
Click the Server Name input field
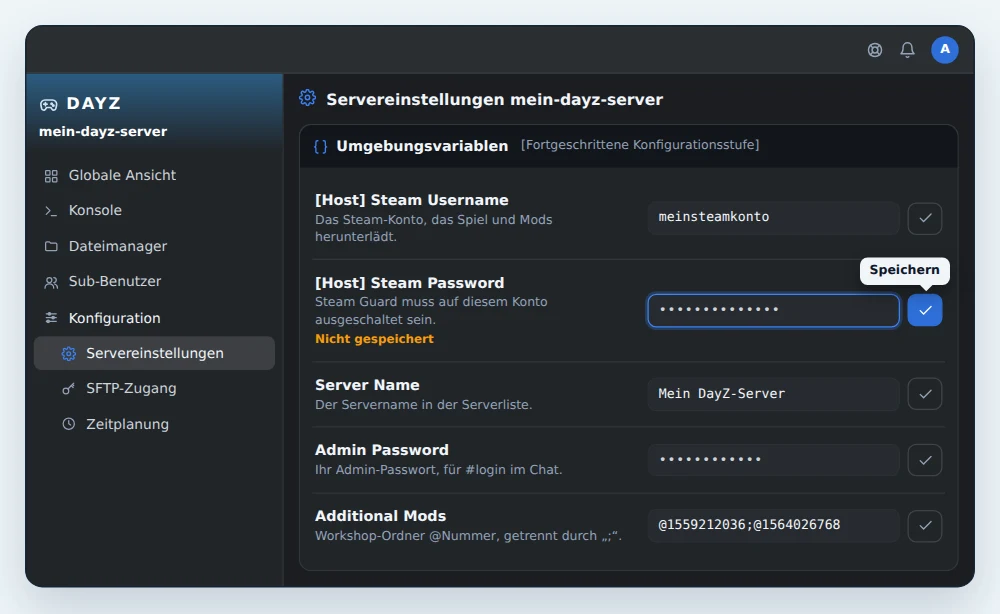[x=774, y=394]
